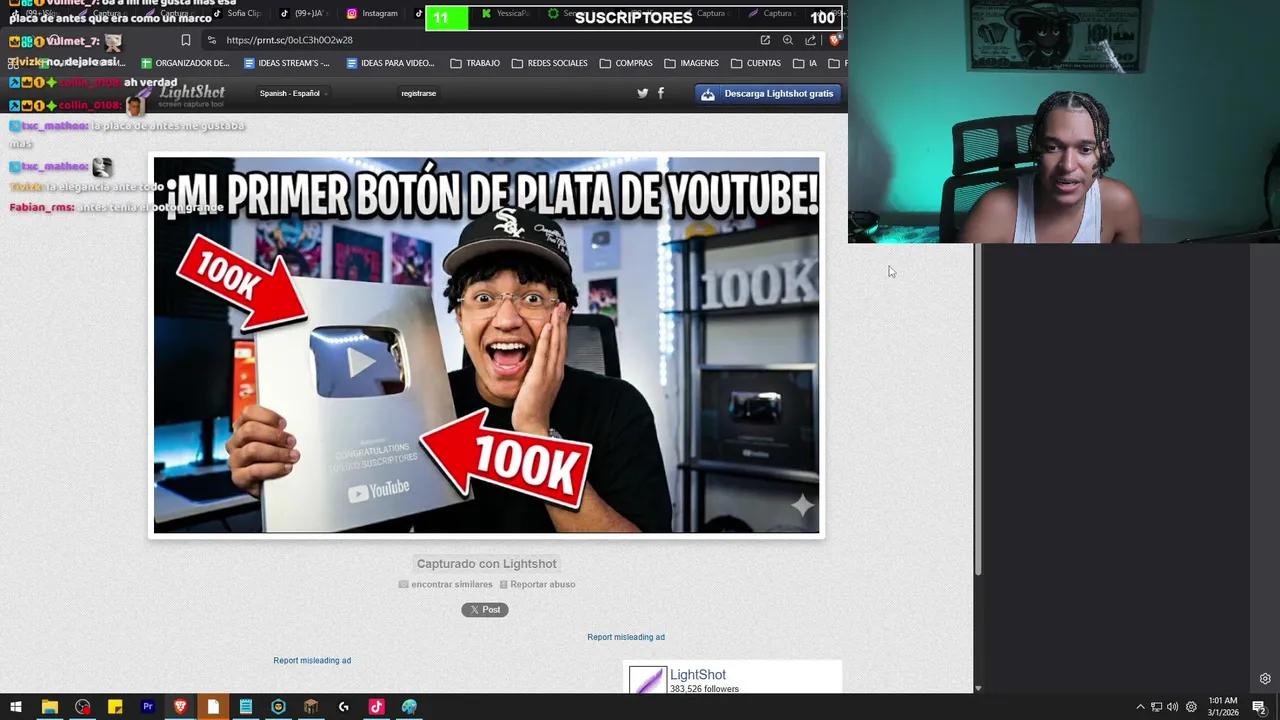Open the clock showing 1:01 AM
This screenshot has height=720, width=1280.
1223,707
